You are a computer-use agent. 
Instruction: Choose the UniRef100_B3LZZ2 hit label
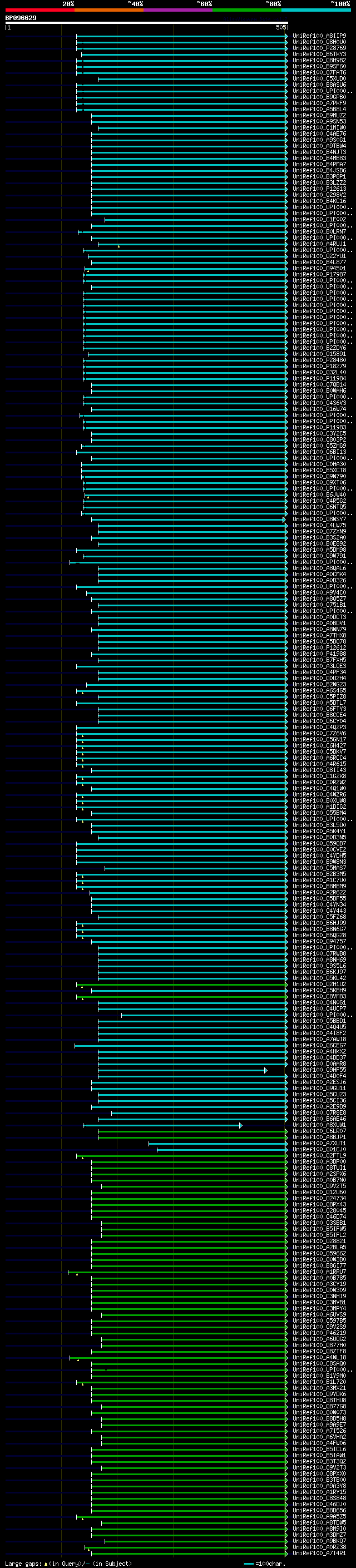[319, 182]
